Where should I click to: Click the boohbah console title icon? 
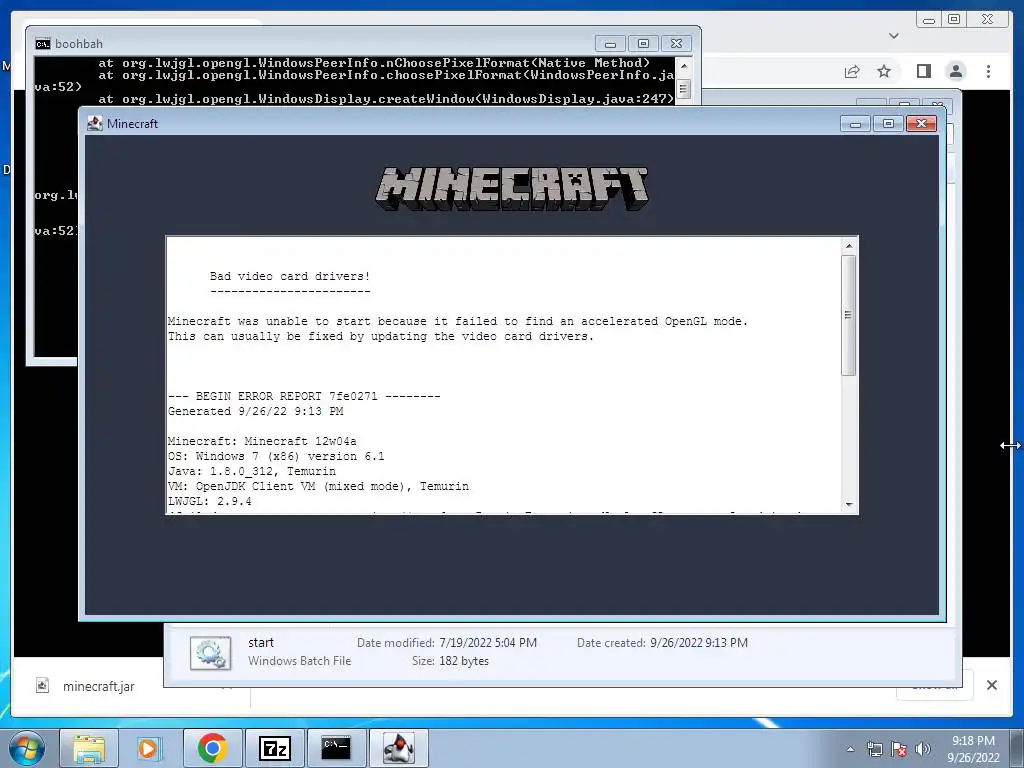point(42,44)
